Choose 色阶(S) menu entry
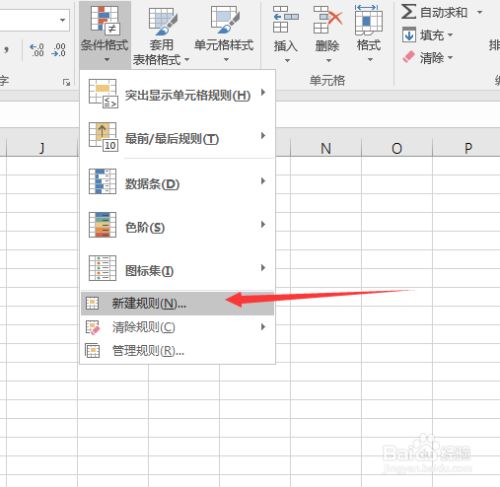This screenshot has height=487, width=500. [178, 225]
